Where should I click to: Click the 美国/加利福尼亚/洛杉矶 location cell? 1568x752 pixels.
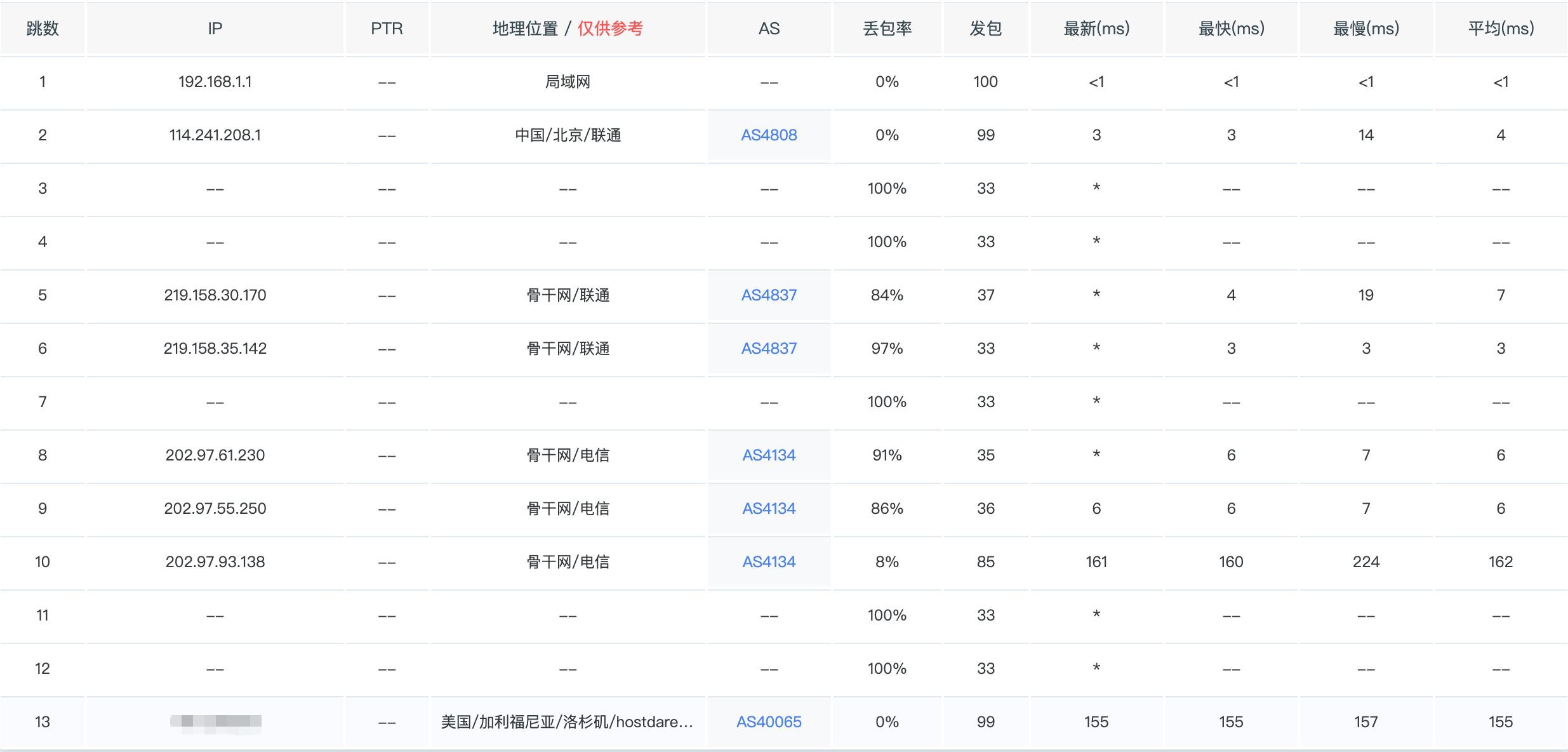click(567, 722)
